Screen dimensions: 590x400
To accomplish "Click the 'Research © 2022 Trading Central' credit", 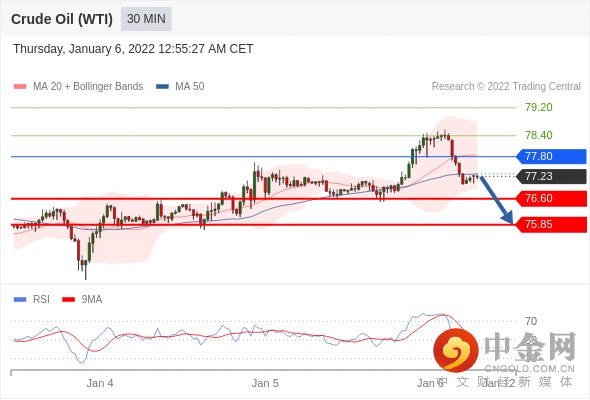I will pyautogui.click(x=506, y=87).
